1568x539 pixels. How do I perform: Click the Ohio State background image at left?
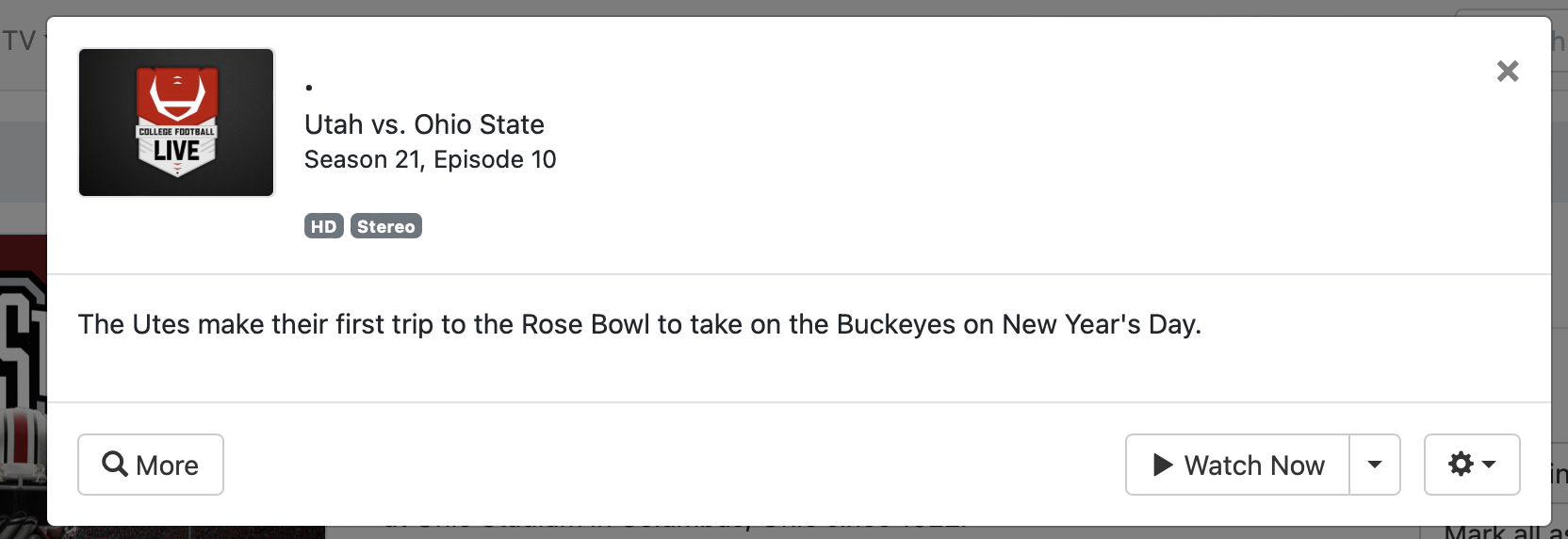[x=21, y=377]
